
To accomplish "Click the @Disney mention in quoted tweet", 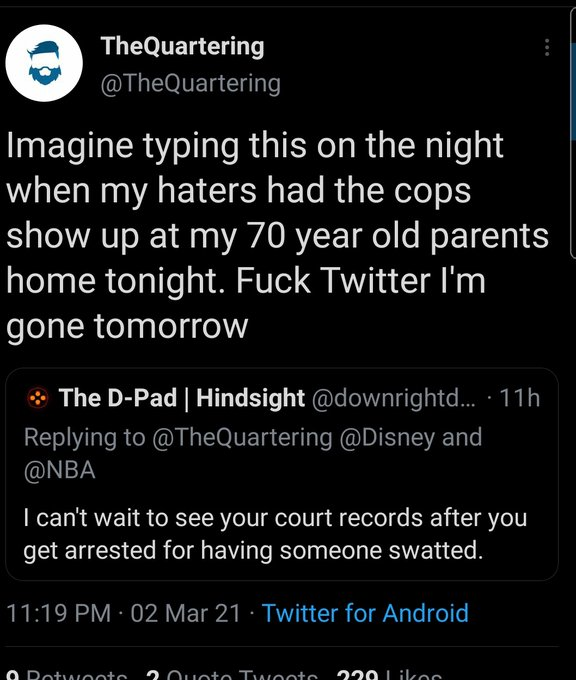I will coord(387,437).
